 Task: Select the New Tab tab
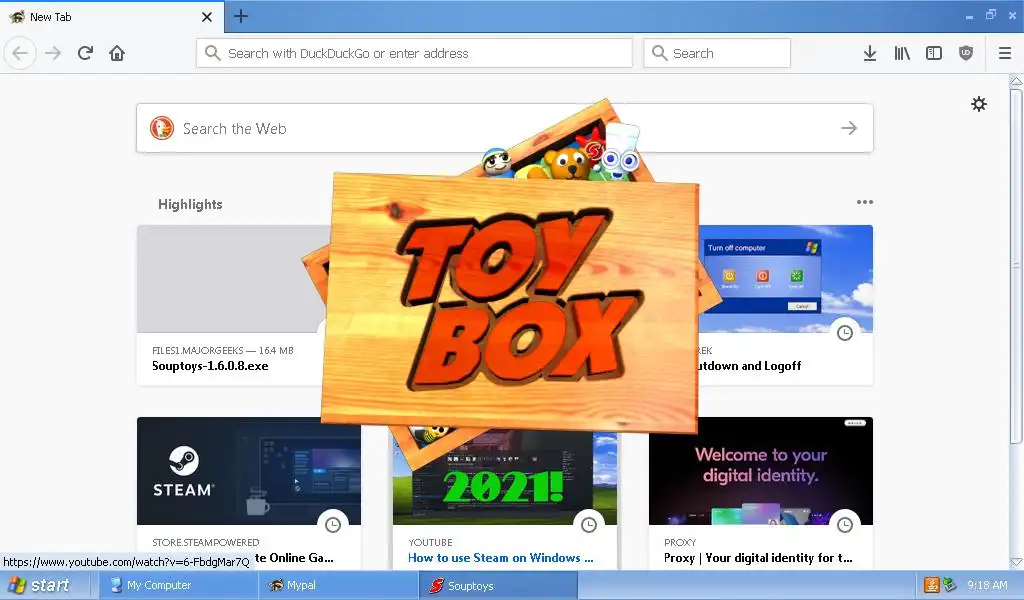[x=112, y=17]
